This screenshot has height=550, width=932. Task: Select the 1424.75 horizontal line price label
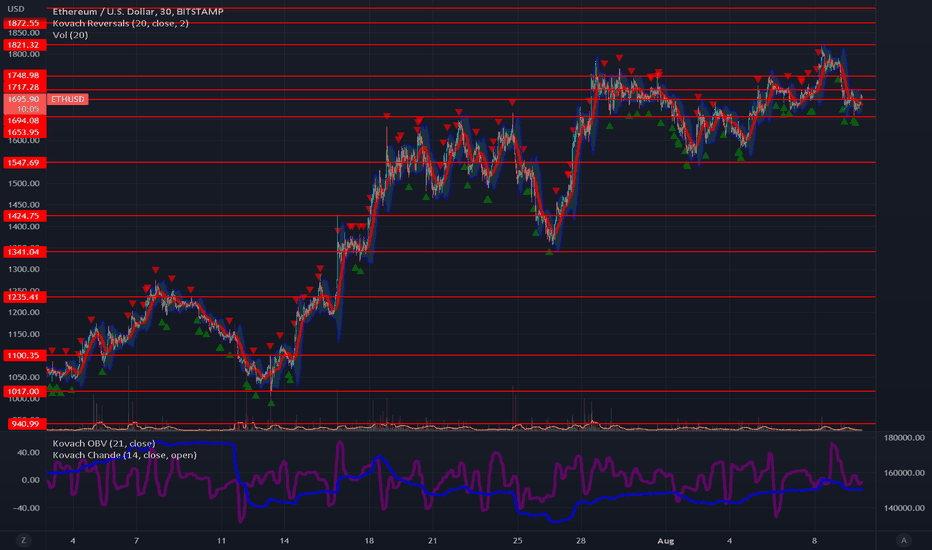(24, 216)
